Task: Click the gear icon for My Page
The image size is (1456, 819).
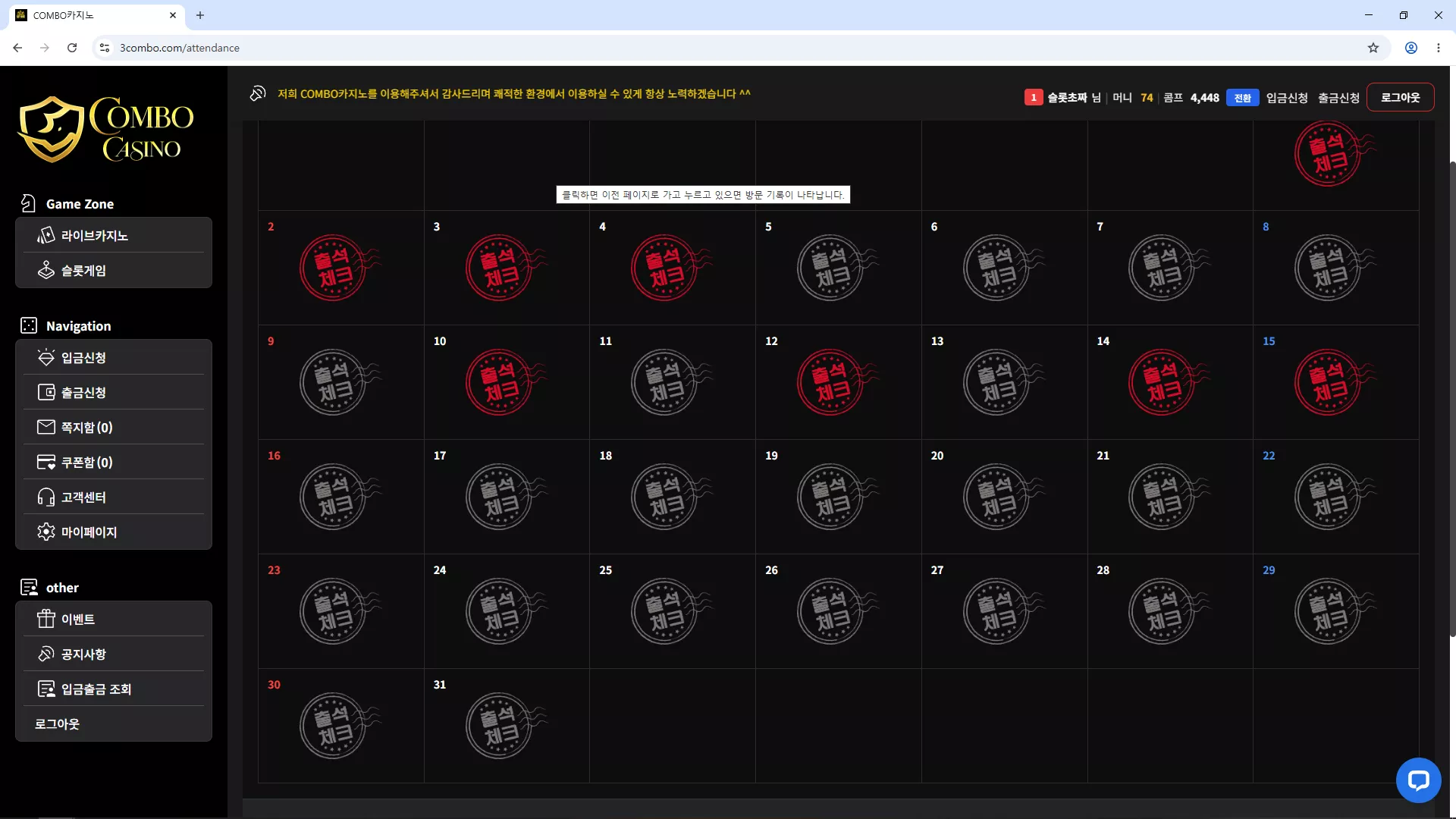Action: coord(46,532)
